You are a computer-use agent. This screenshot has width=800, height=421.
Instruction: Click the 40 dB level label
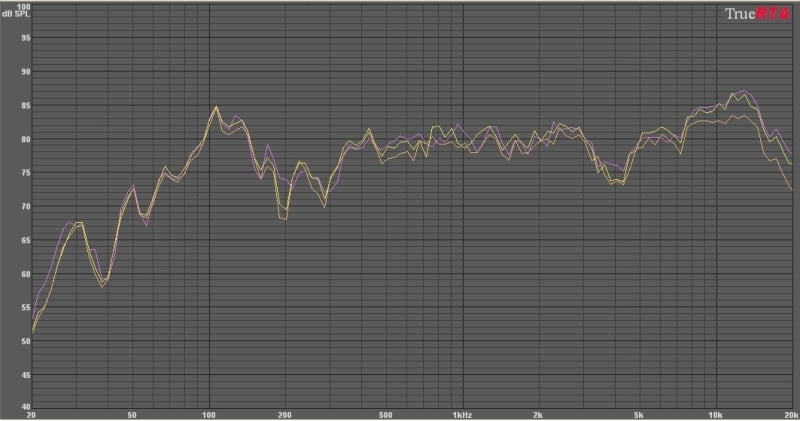[25, 406]
